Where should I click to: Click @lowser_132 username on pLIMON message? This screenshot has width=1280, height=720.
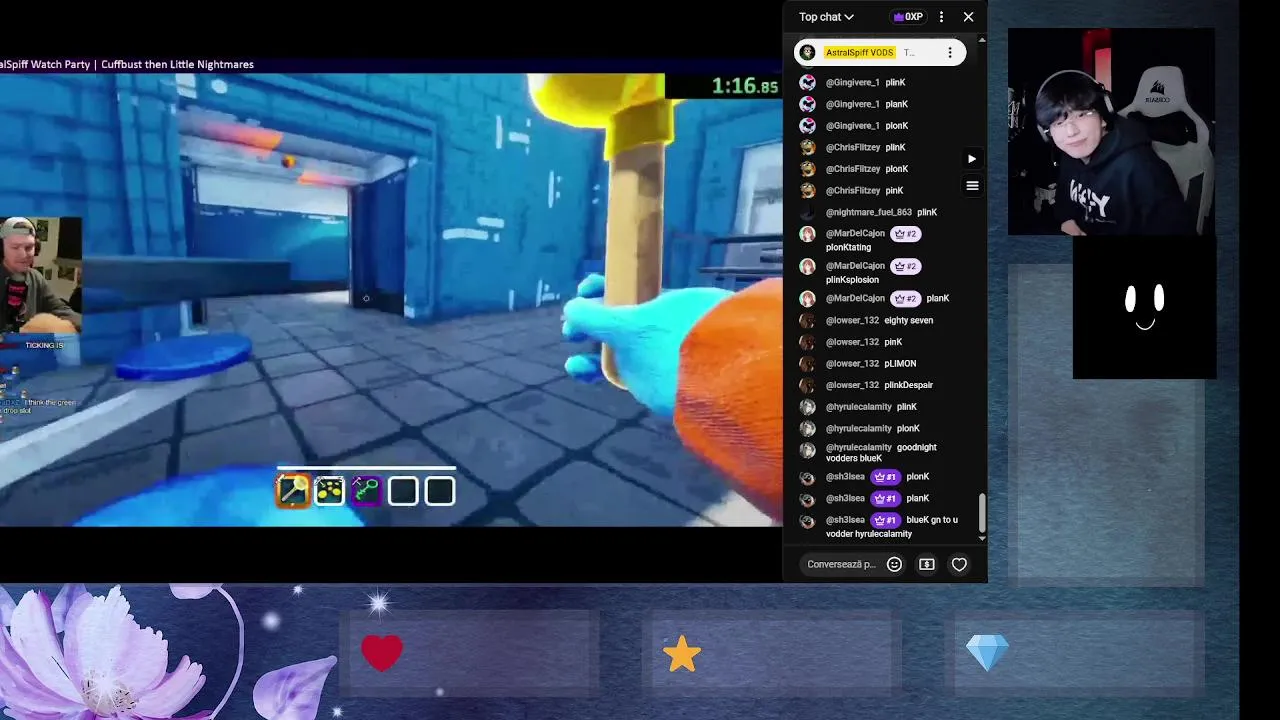pos(852,364)
